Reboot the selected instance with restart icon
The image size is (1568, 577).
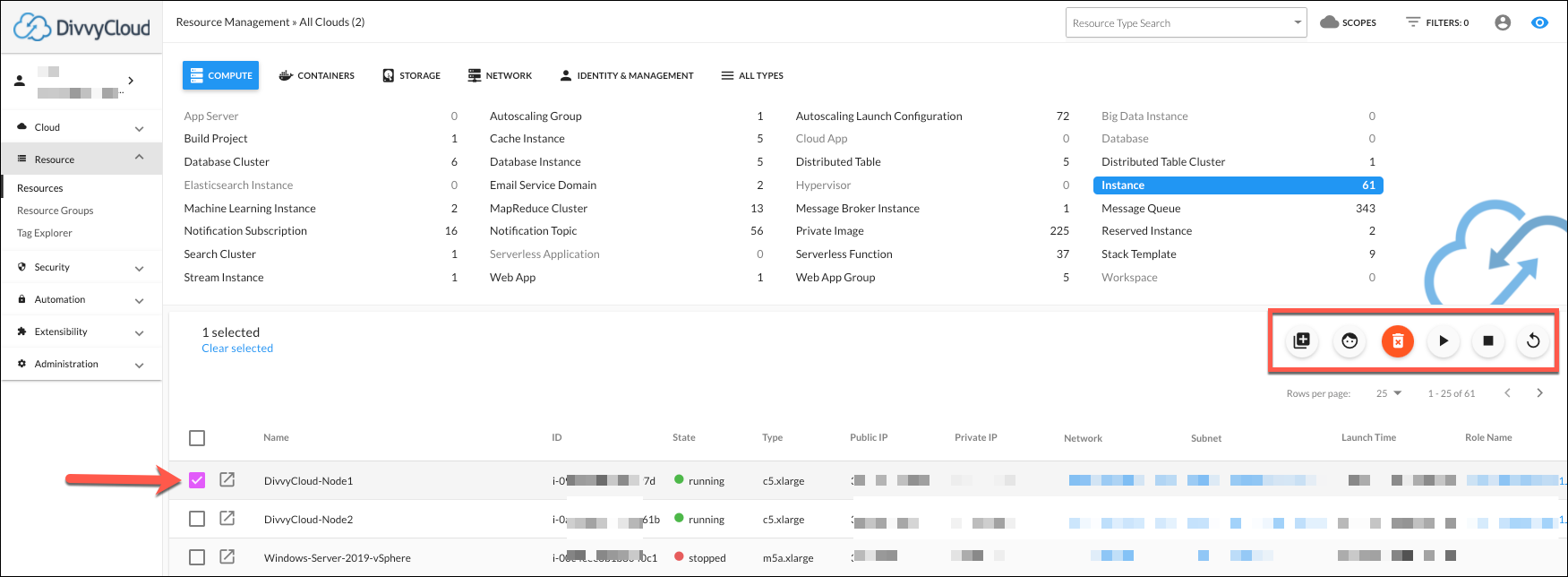pyautogui.click(x=1533, y=340)
